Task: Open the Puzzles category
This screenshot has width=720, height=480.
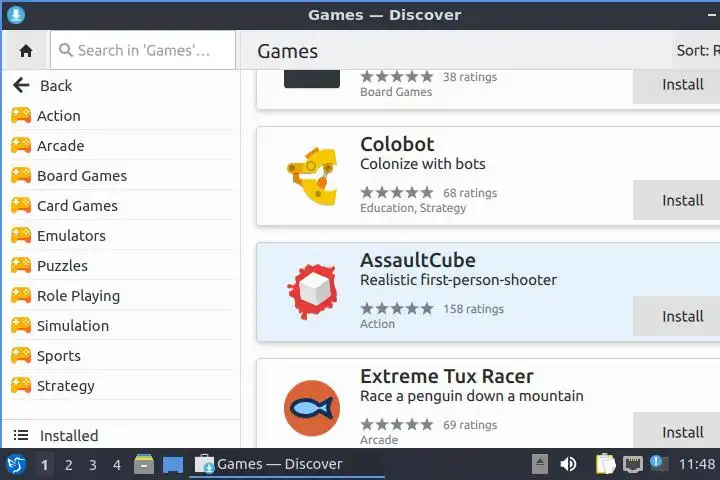Action: tap(121, 265)
